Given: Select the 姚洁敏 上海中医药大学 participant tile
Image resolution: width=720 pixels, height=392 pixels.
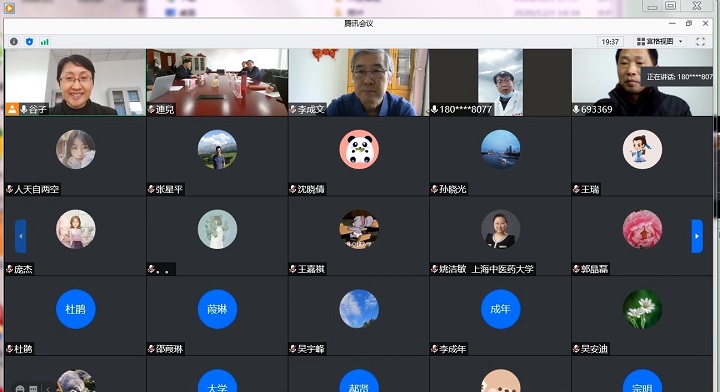Looking at the screenshot, I should 501,236.
